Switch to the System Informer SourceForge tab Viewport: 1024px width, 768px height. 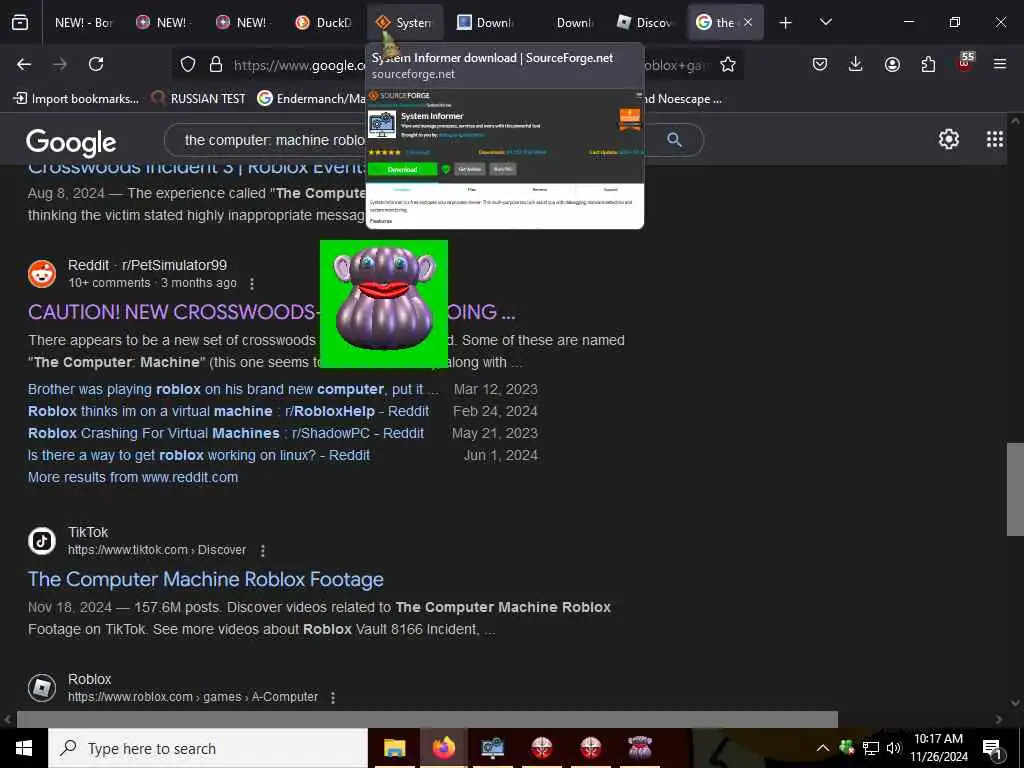404,22
